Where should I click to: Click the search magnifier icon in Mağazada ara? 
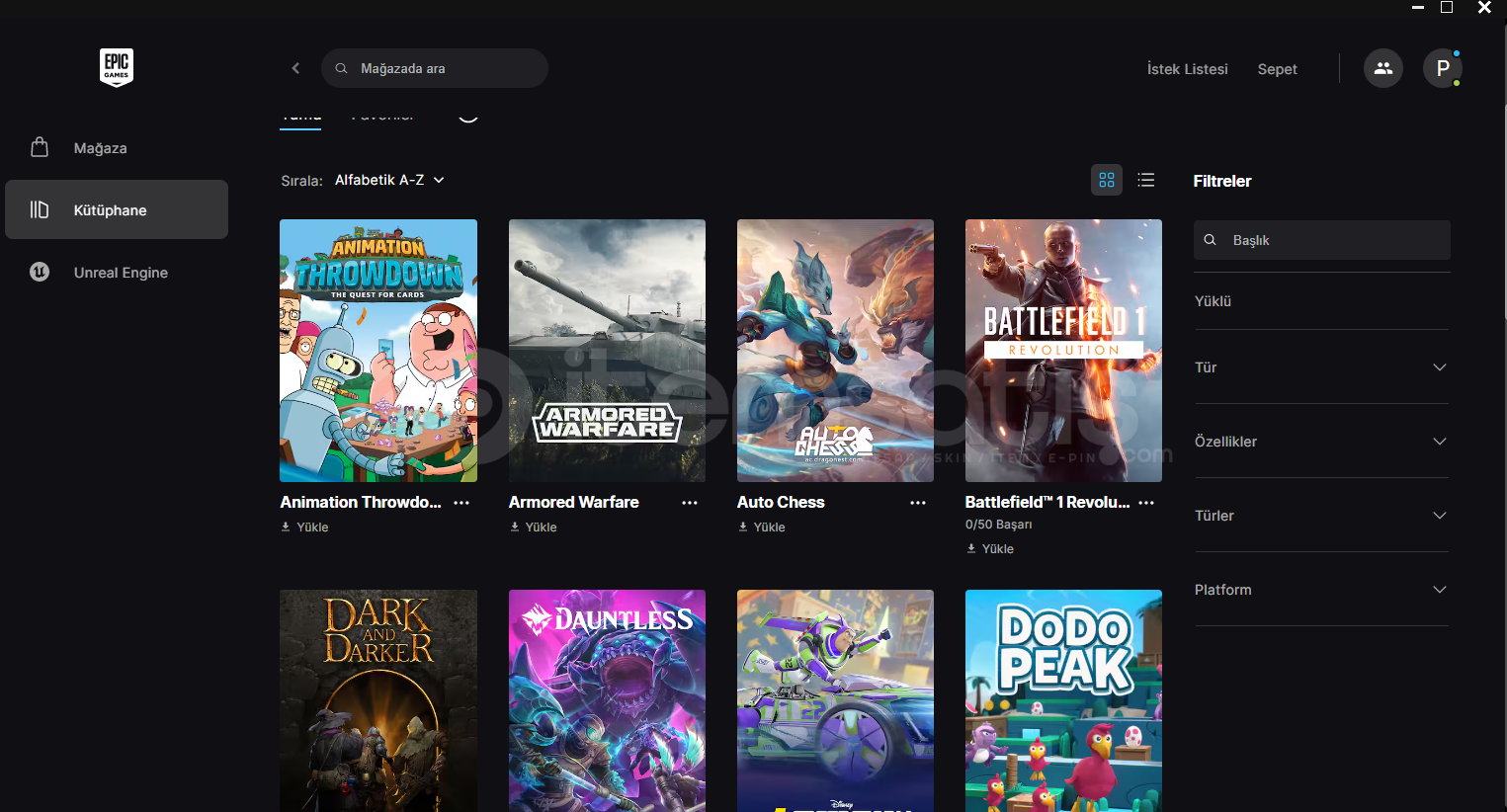pyautogui.click(x=341, y=68)
